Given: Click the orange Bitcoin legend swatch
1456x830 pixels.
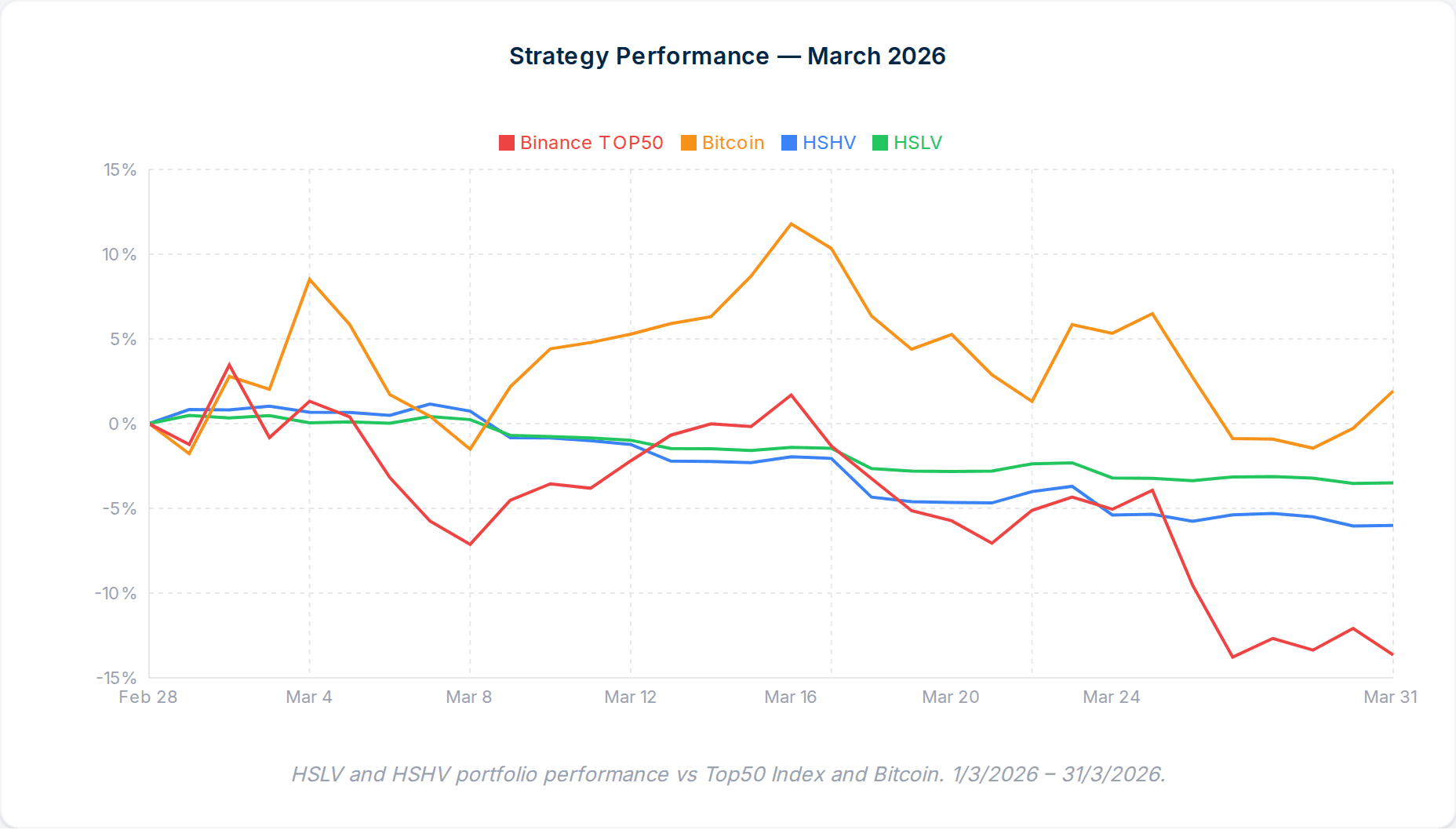Looking at the screenshot, I should pyautogui.click(x=689, y=143).
